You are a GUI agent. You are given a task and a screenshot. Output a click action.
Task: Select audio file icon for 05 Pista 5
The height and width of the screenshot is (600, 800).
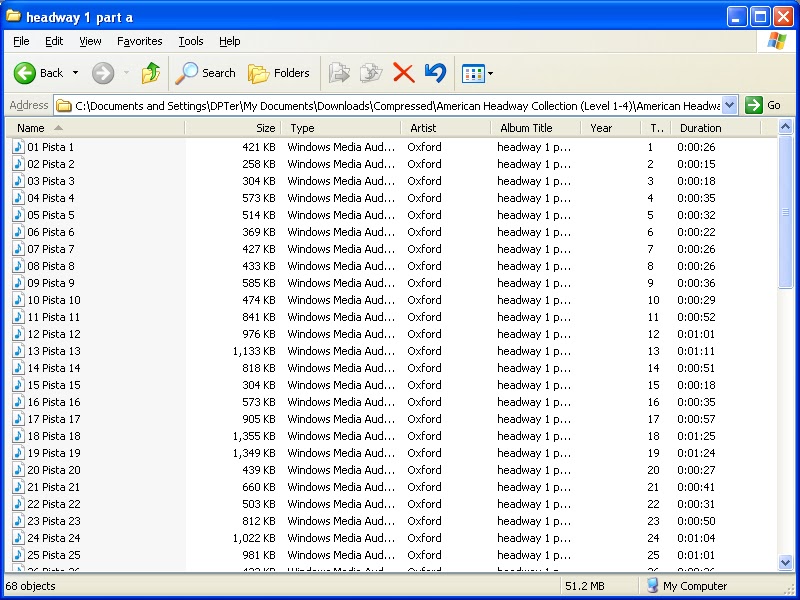(x=18, y=215)
